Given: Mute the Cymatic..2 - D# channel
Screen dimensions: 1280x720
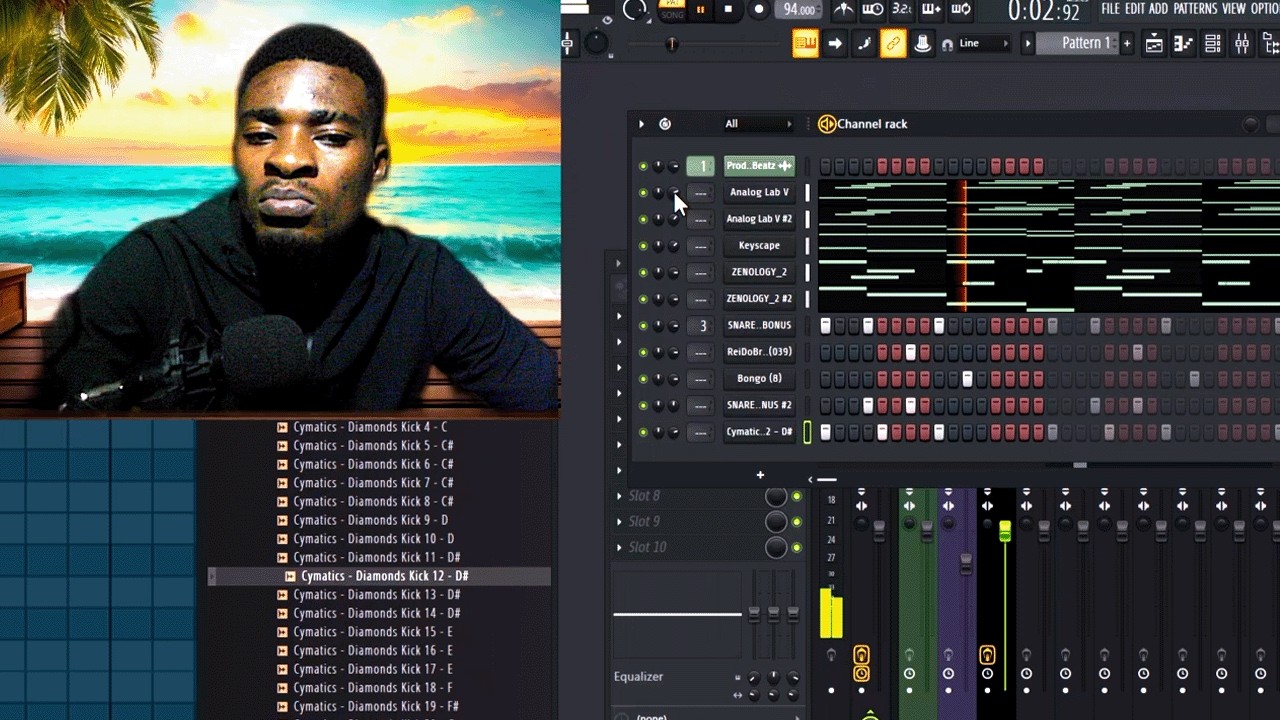Looking at the screenshot, I should pos(643,432).
